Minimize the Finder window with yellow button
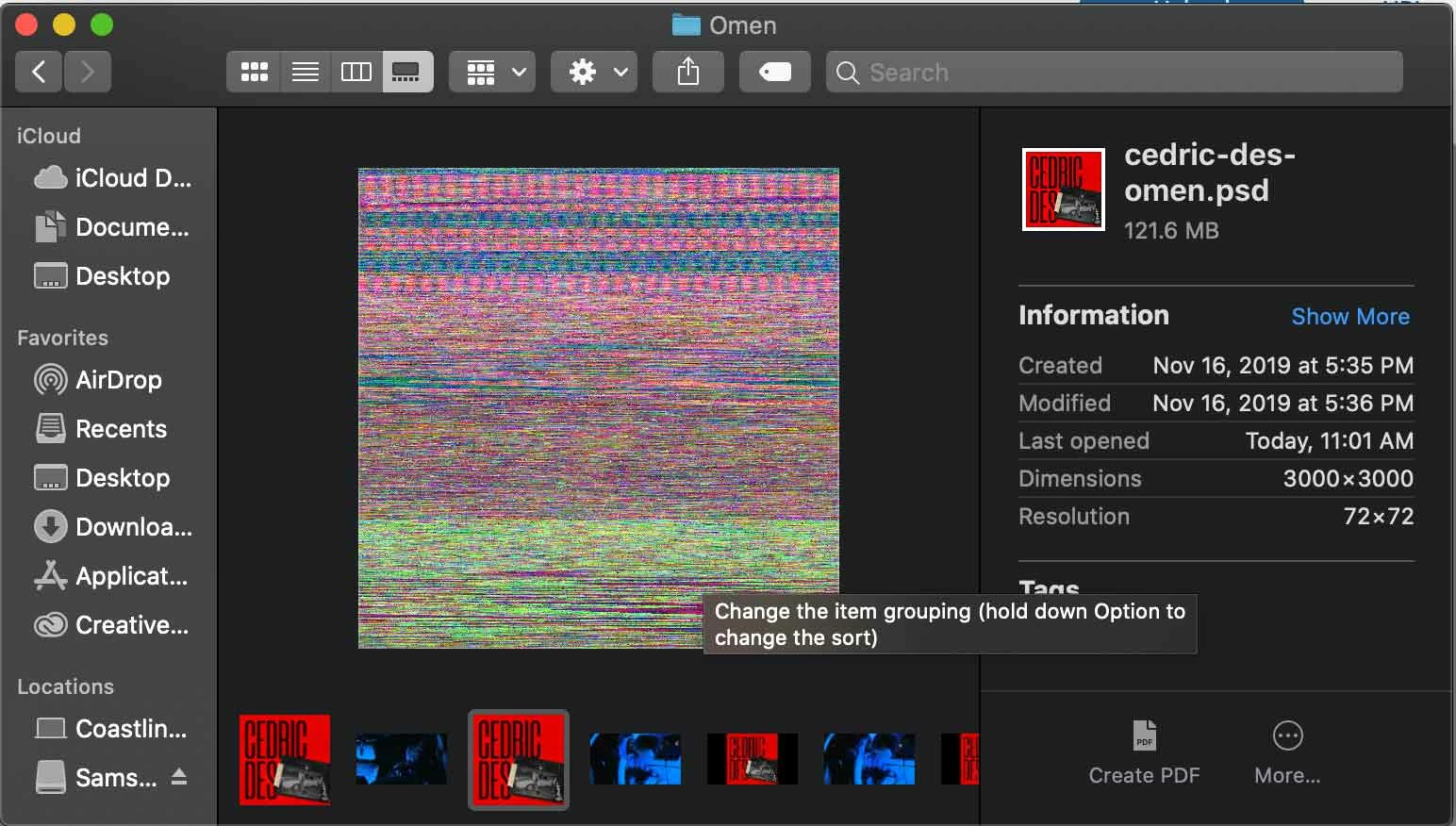This screenshot has height=826, width=1456. (64, 25)
